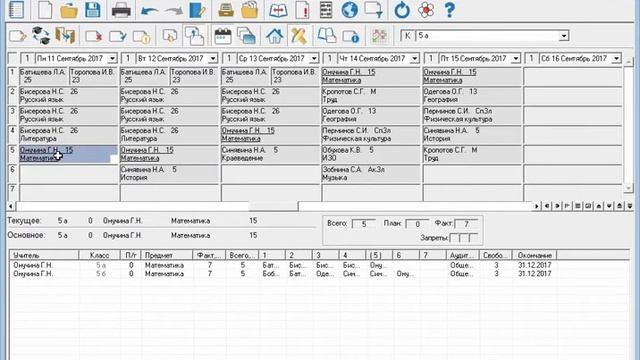Click the Всего field showing 5

(363, 224)
